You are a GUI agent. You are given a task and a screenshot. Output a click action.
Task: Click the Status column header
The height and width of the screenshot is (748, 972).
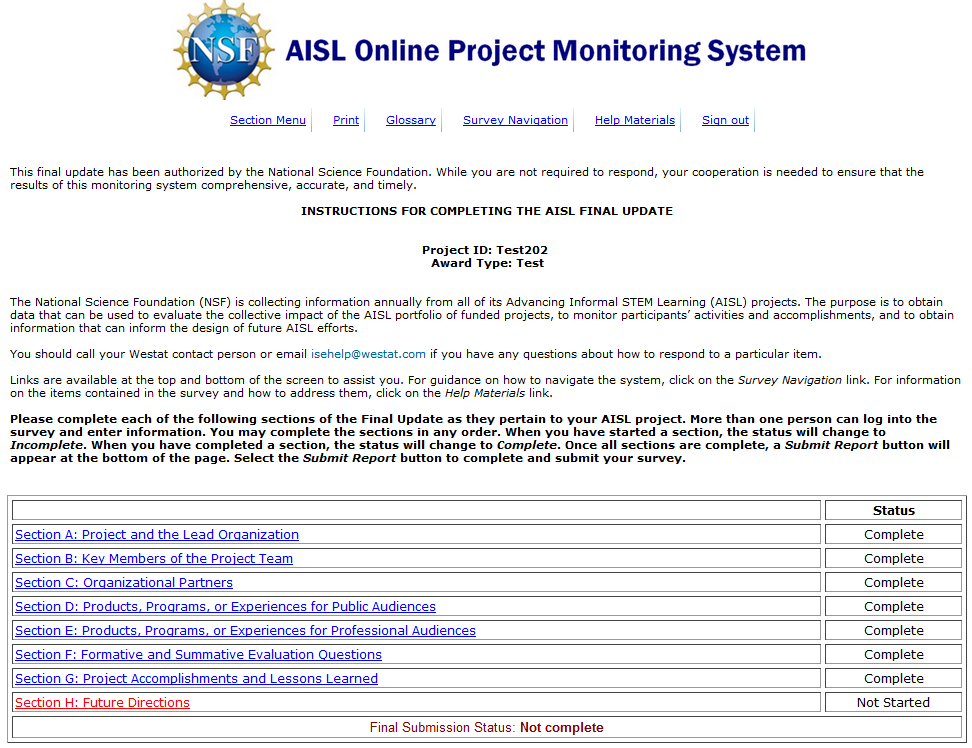tap(893, 511)
